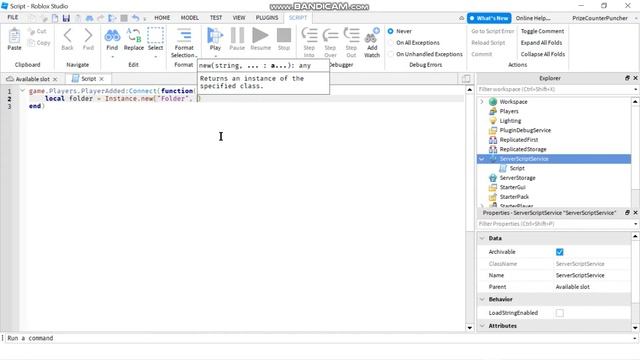Click the Paste clipboard icon
640x360 pixels.
(14, 36)
